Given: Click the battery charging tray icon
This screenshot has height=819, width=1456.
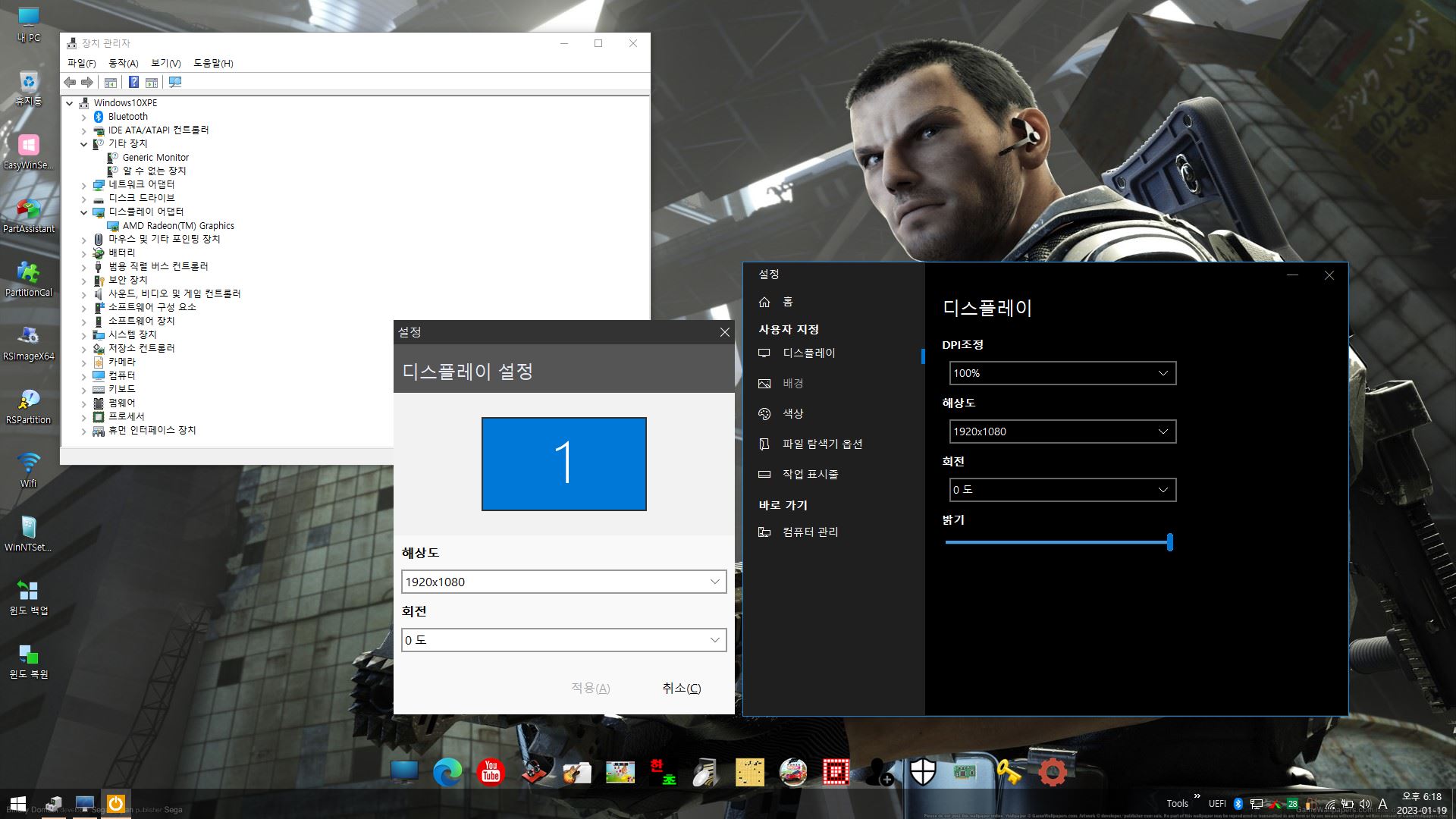Looking at the screenshot, I should click(1348, 804).
